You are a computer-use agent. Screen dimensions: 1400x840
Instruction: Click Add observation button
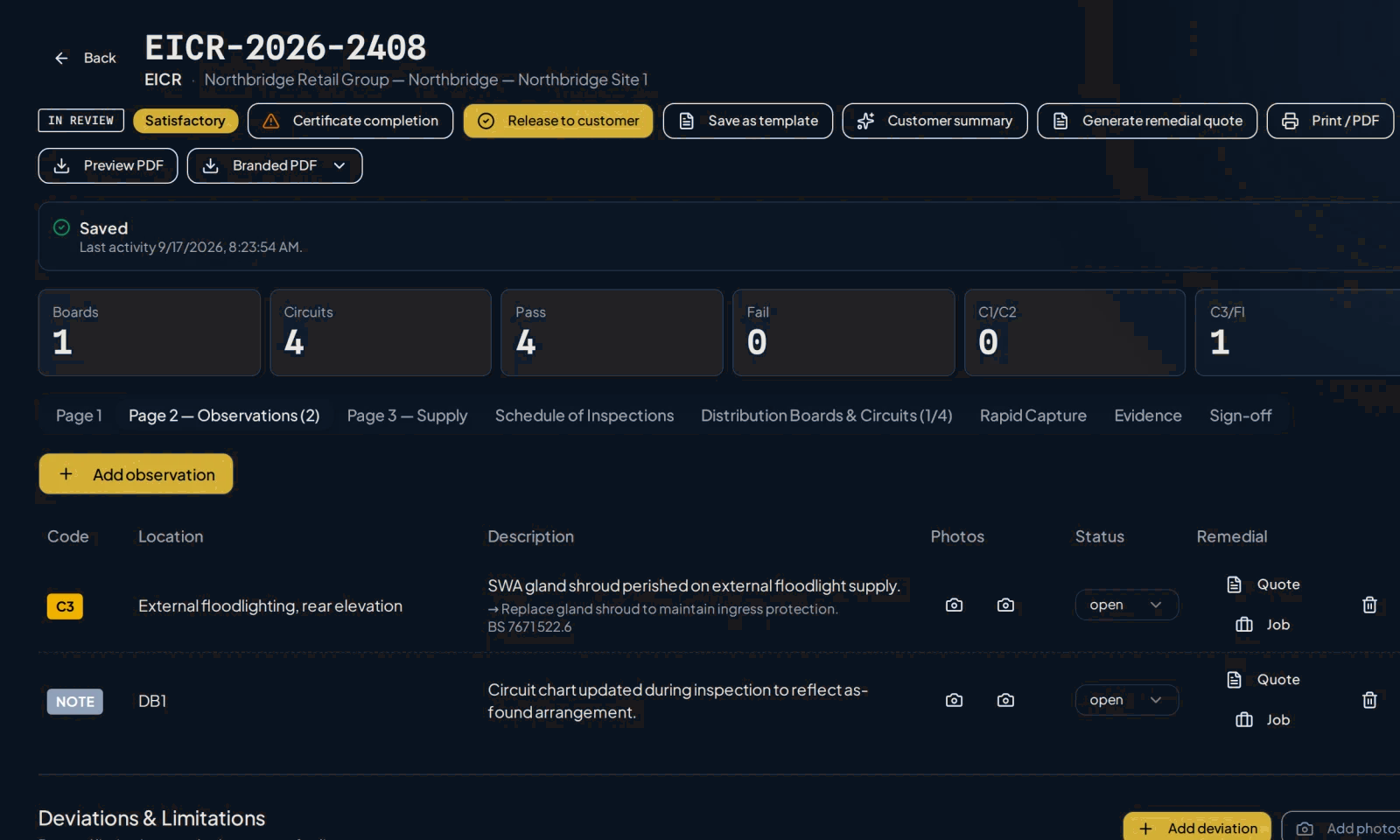tap(136, 474)
